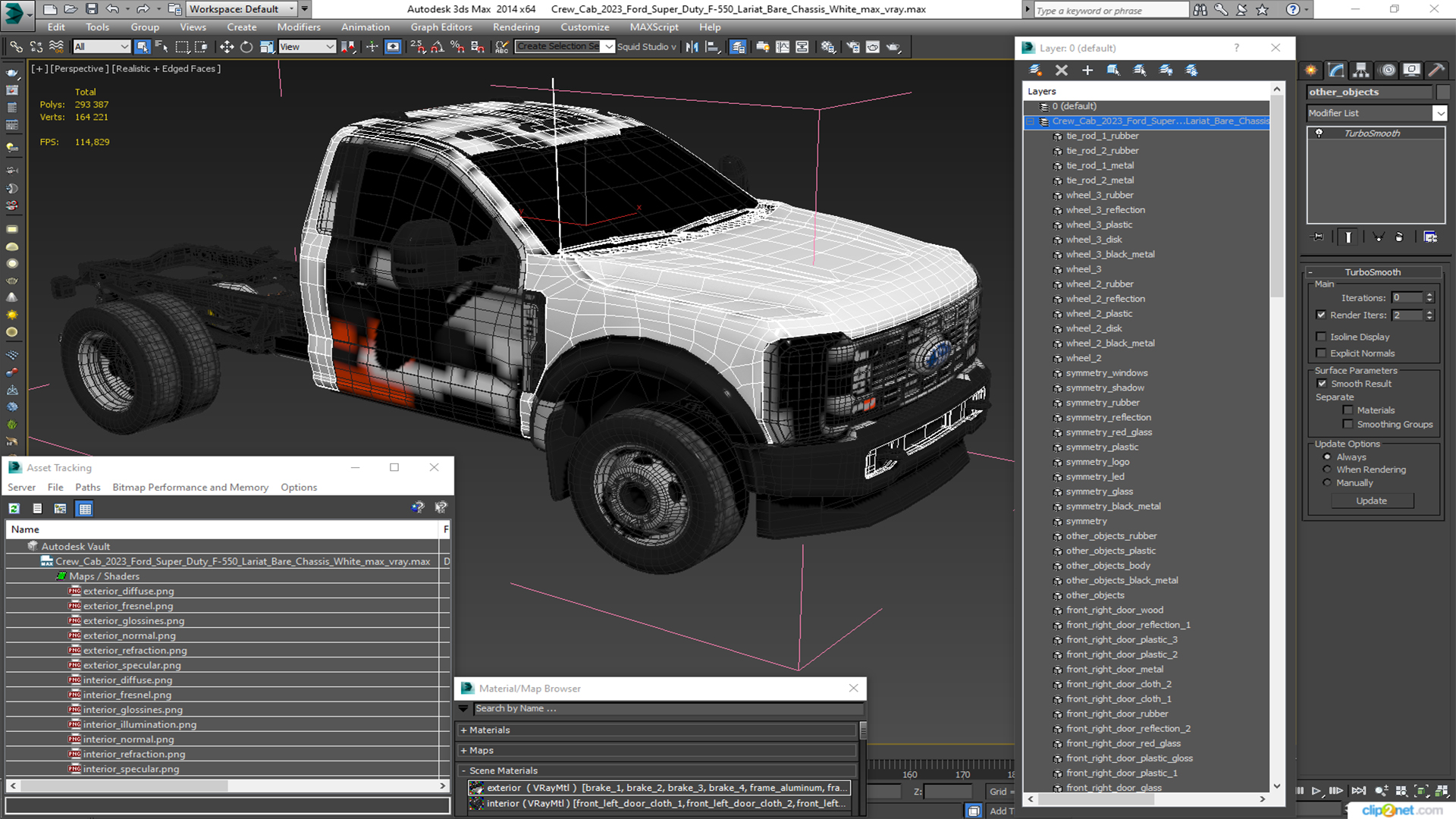Open the Display command panel tab
Image resolution: width=1456 pixels, height=819 pixels.
1411,70
